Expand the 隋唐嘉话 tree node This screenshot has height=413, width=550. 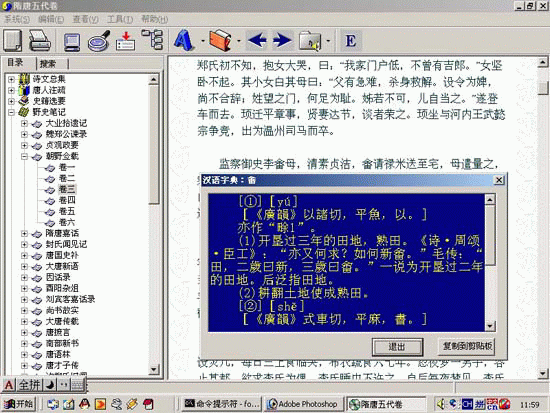[x=24, y=234]
